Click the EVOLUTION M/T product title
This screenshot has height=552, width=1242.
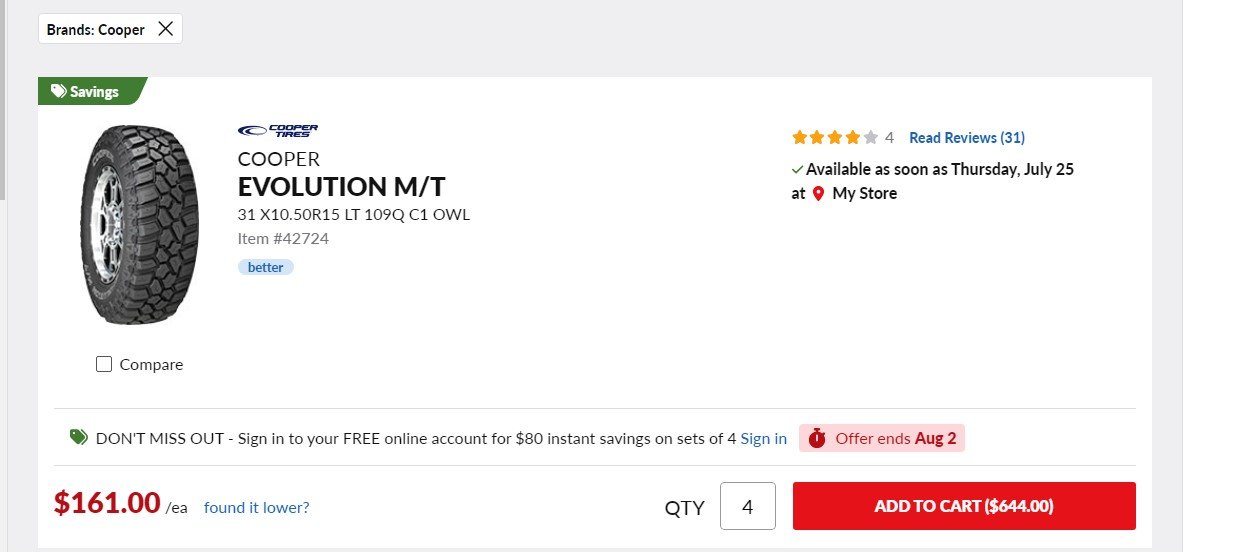341,187
